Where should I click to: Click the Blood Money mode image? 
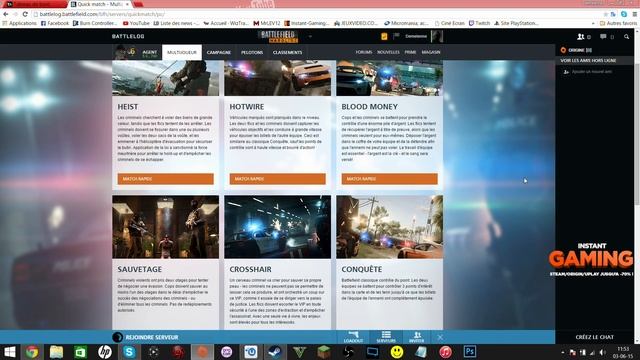(389, 78)
